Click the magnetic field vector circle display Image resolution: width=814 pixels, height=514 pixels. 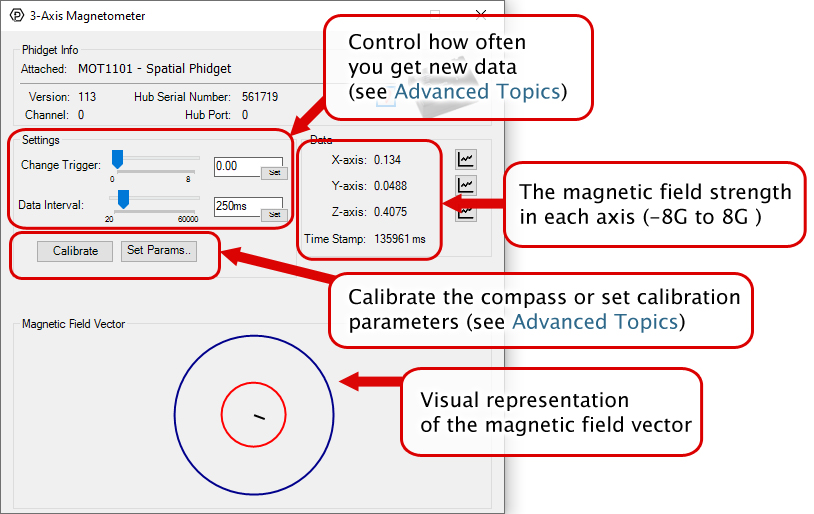254,415
